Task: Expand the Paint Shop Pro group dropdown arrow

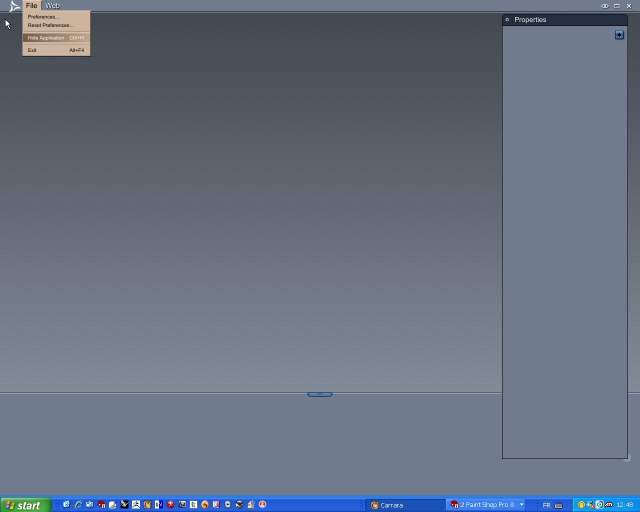Action: (521, 505)
